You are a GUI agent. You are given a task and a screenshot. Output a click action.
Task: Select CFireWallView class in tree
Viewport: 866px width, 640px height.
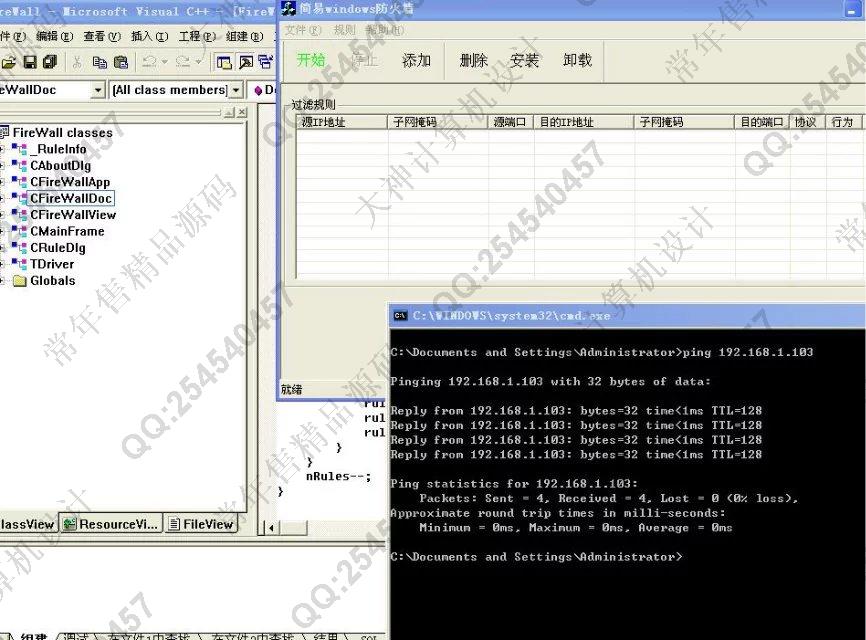point(73,215)
